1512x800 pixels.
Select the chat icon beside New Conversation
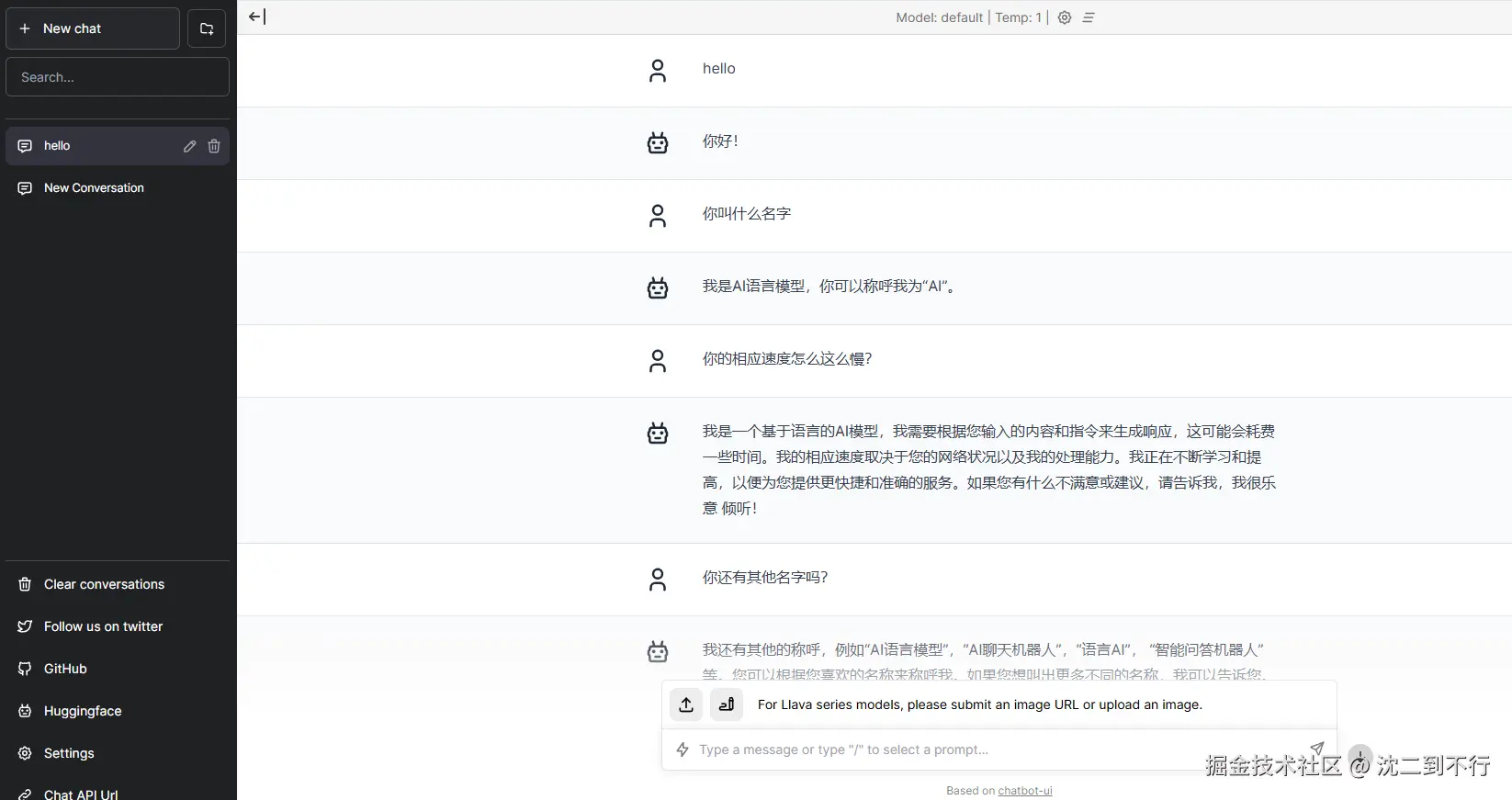point(25,187)
